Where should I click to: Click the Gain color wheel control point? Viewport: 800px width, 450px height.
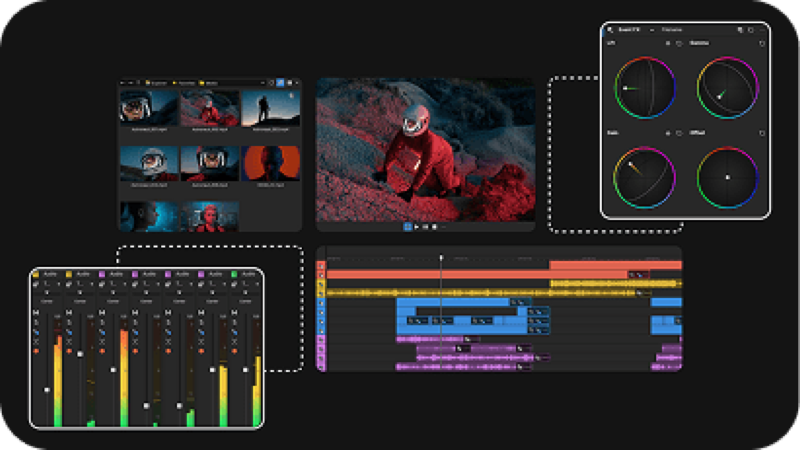click(x=631, y=165)
